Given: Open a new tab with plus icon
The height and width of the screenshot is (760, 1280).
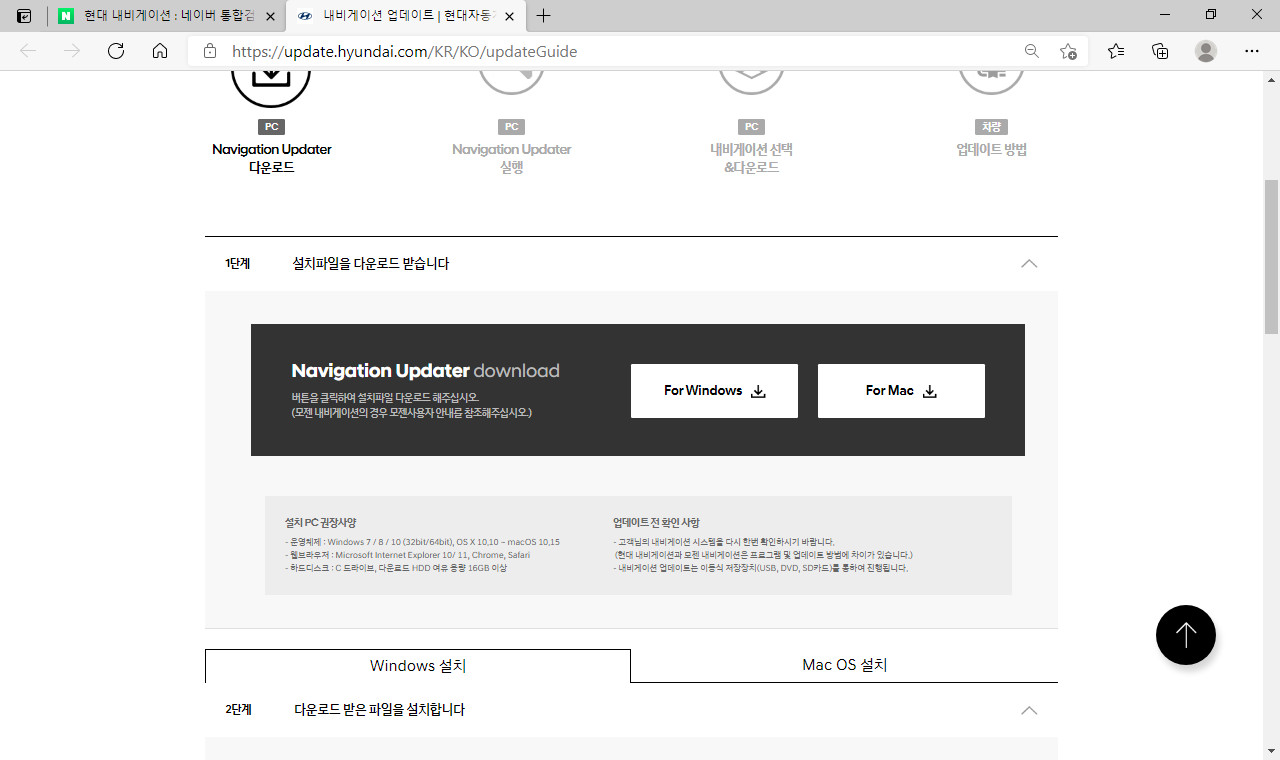Looking at the screenshot, I should click(x=544, y=16).
